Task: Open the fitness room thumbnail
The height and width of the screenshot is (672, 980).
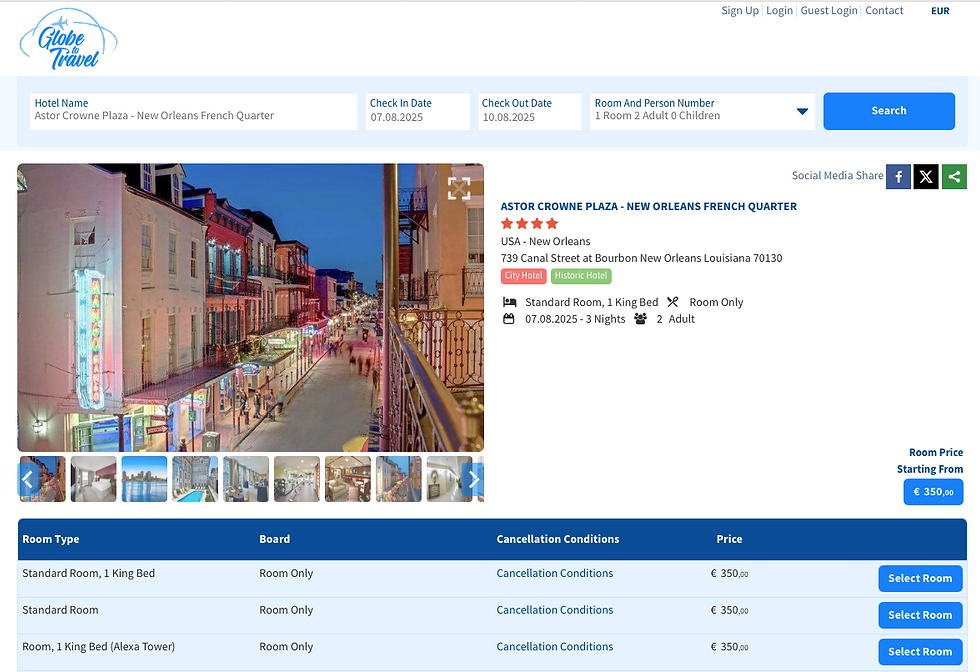Action: click(x=297, y=479)
